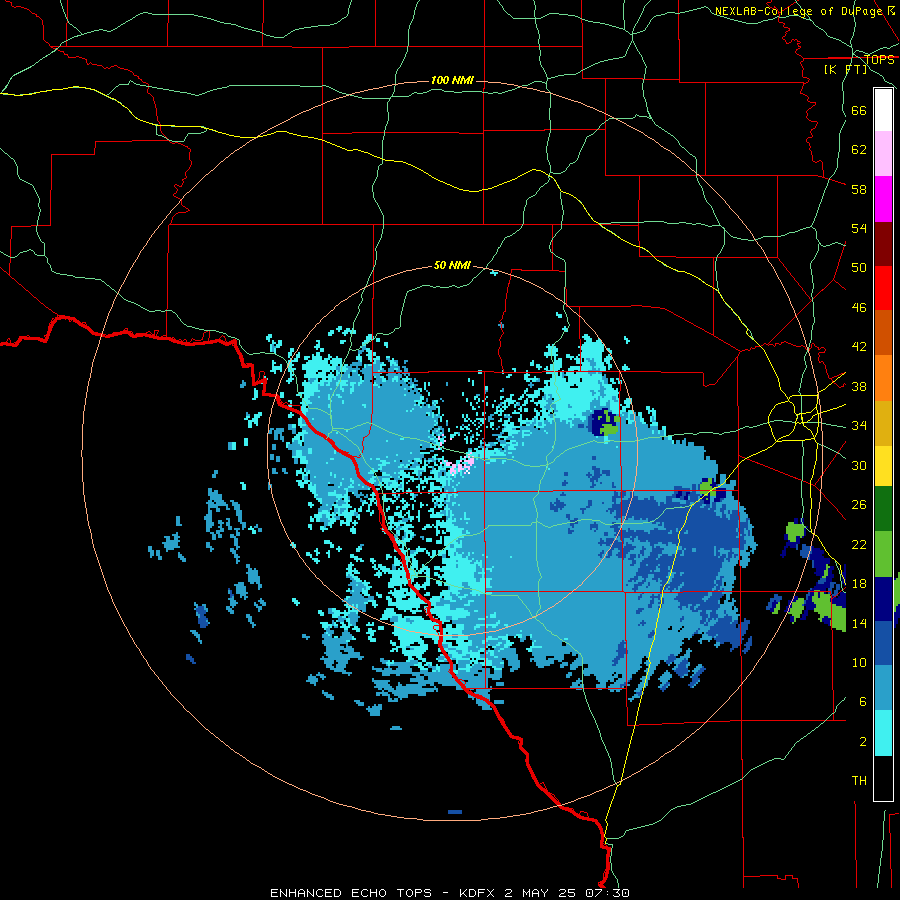Click the "50 NMI" range ring label
This screenshot has height=900, width=900.
[452, 265]
